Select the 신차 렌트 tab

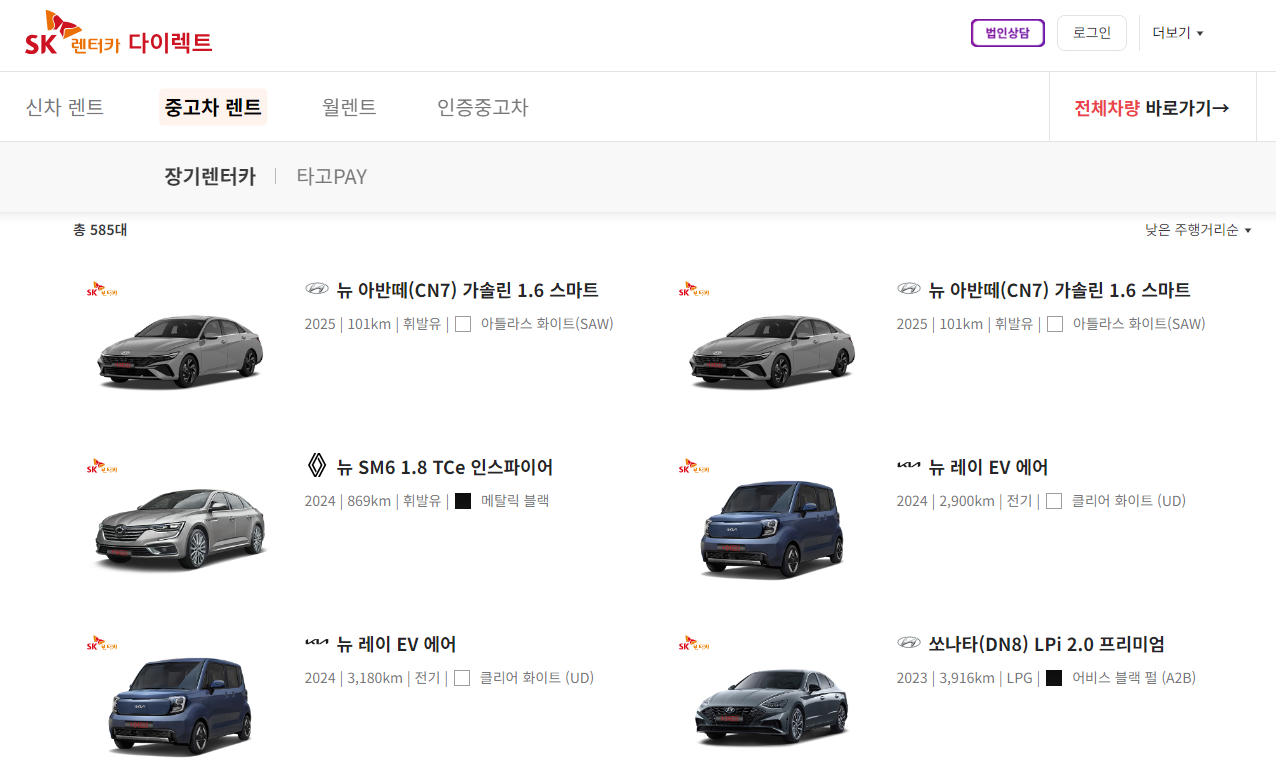click(65, 107)
